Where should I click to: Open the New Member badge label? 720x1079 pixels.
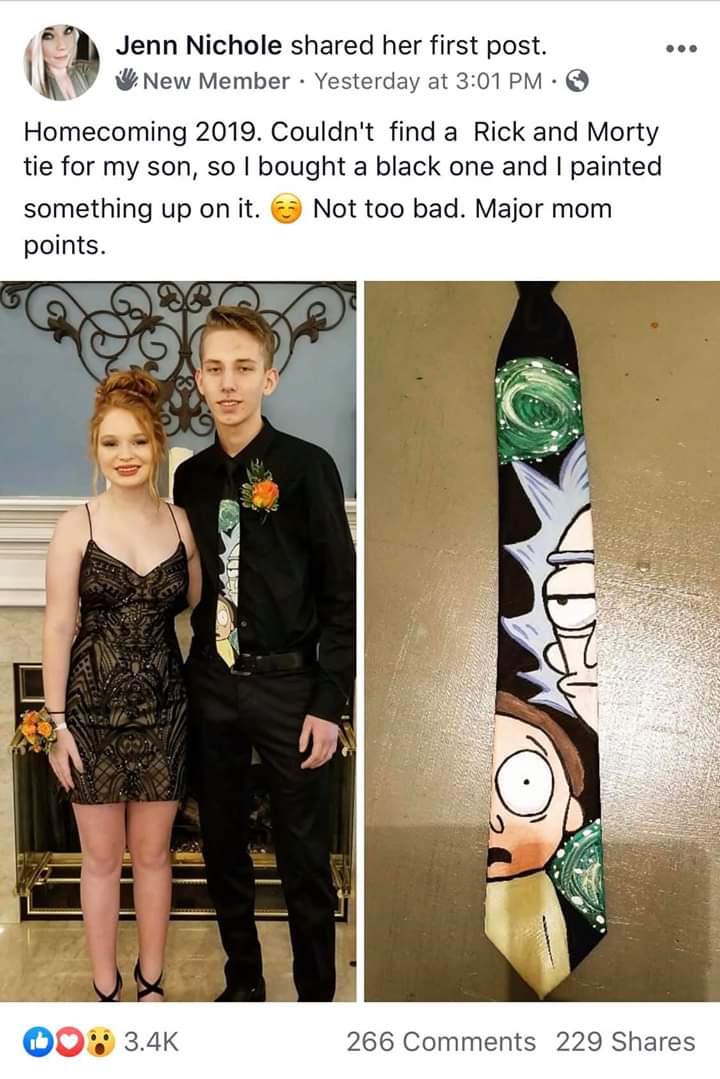tap(216, 81)
